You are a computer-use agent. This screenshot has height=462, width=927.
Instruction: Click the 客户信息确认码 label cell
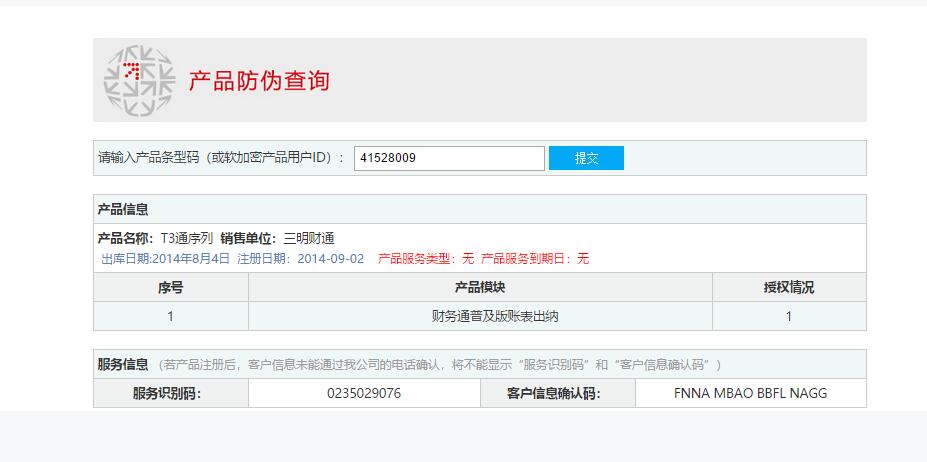click(558, 393)
